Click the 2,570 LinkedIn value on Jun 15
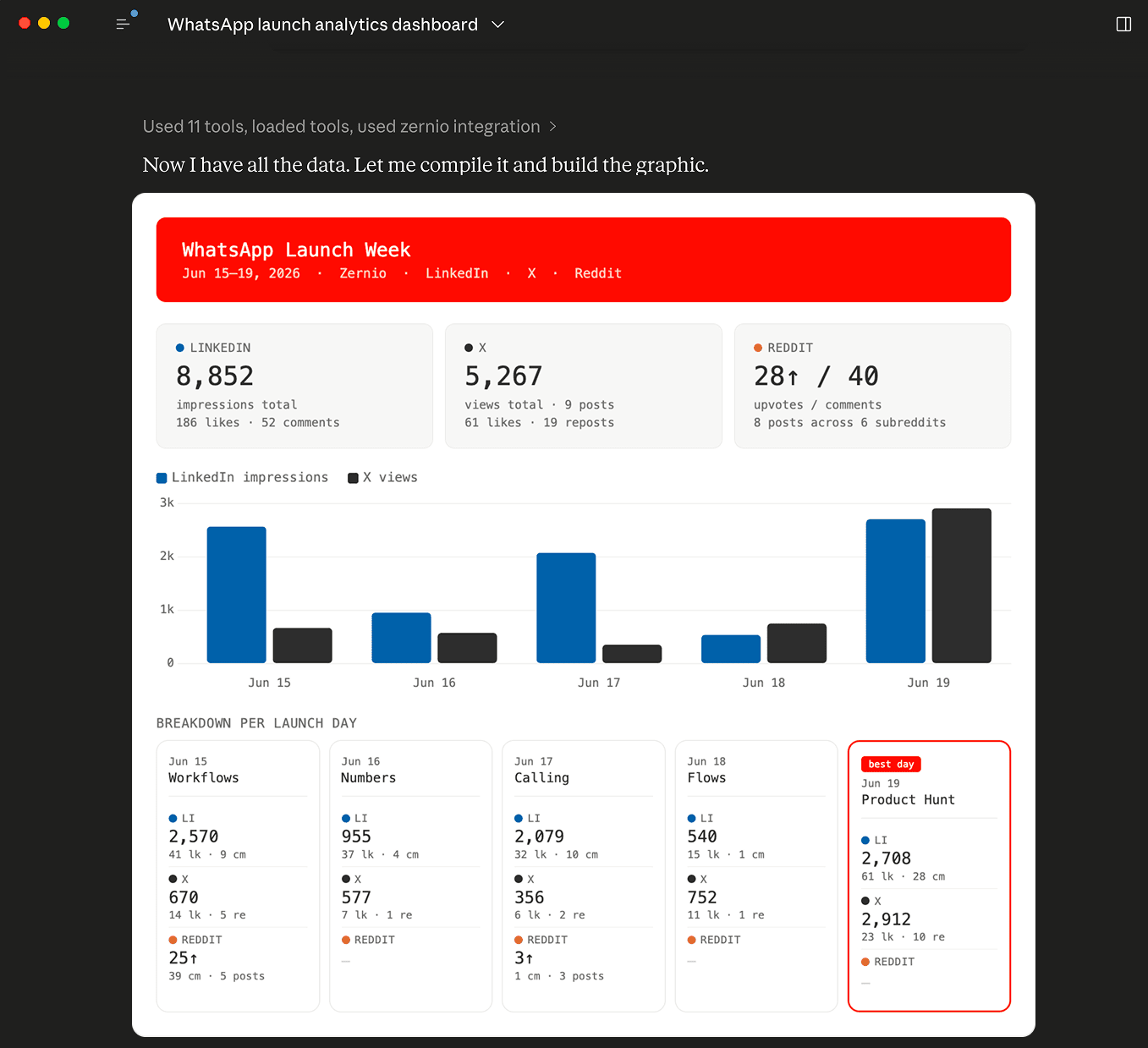 click(x=194, y=837)
